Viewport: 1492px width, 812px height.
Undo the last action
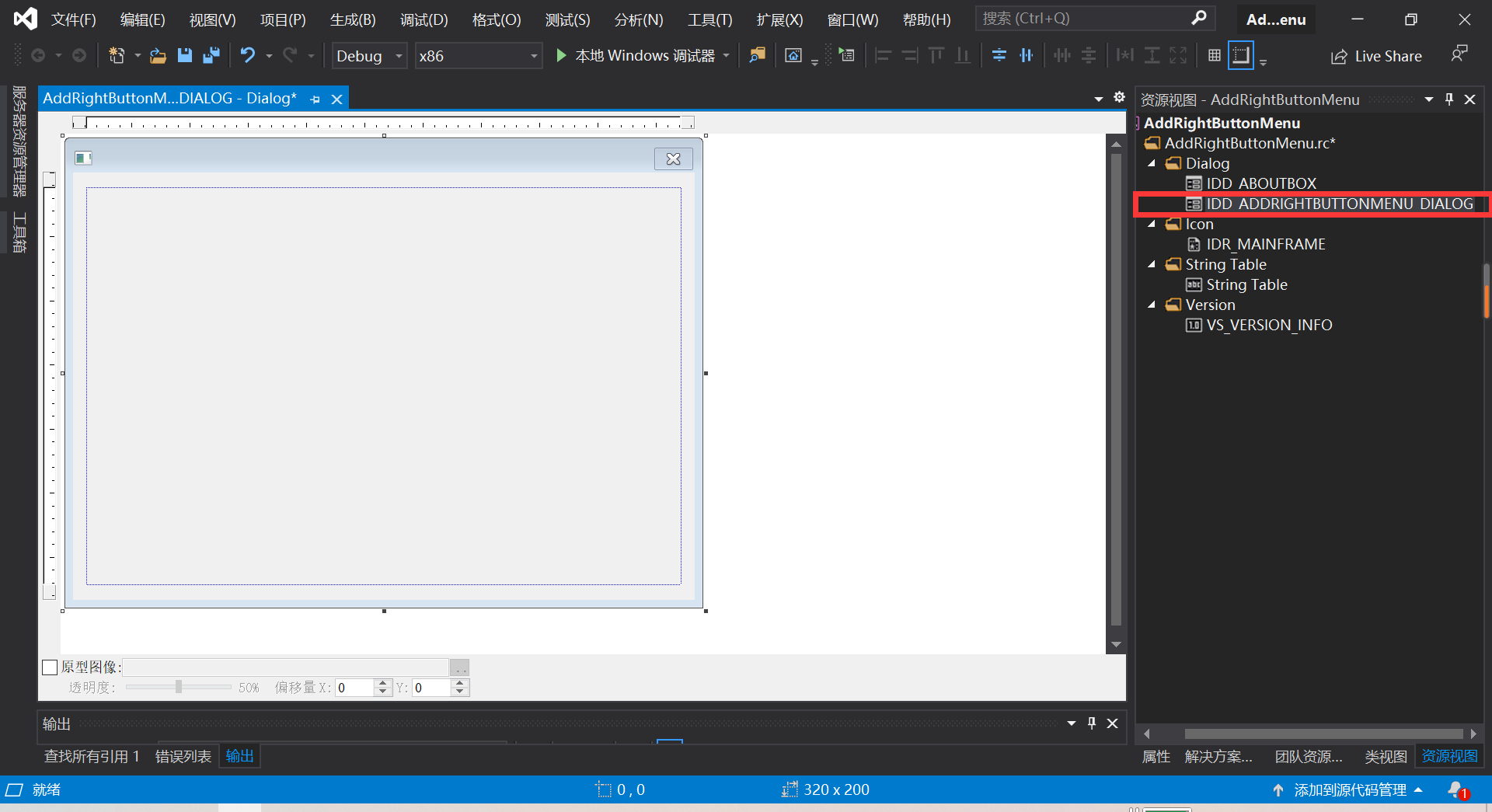(247, 55)
